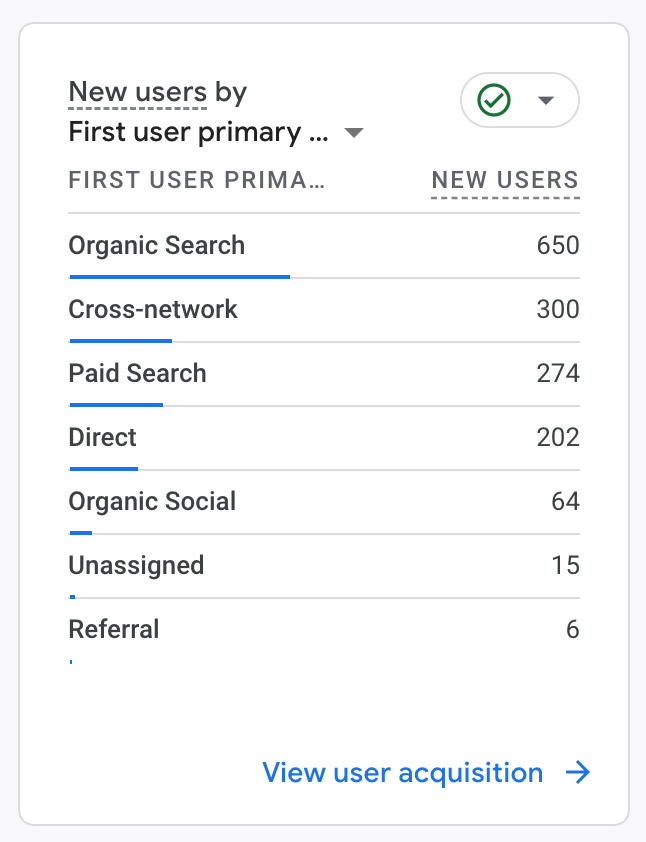Click the small blue bar under Referral
646x842 pixels.
pyautogui.click(x=71, y=661)
